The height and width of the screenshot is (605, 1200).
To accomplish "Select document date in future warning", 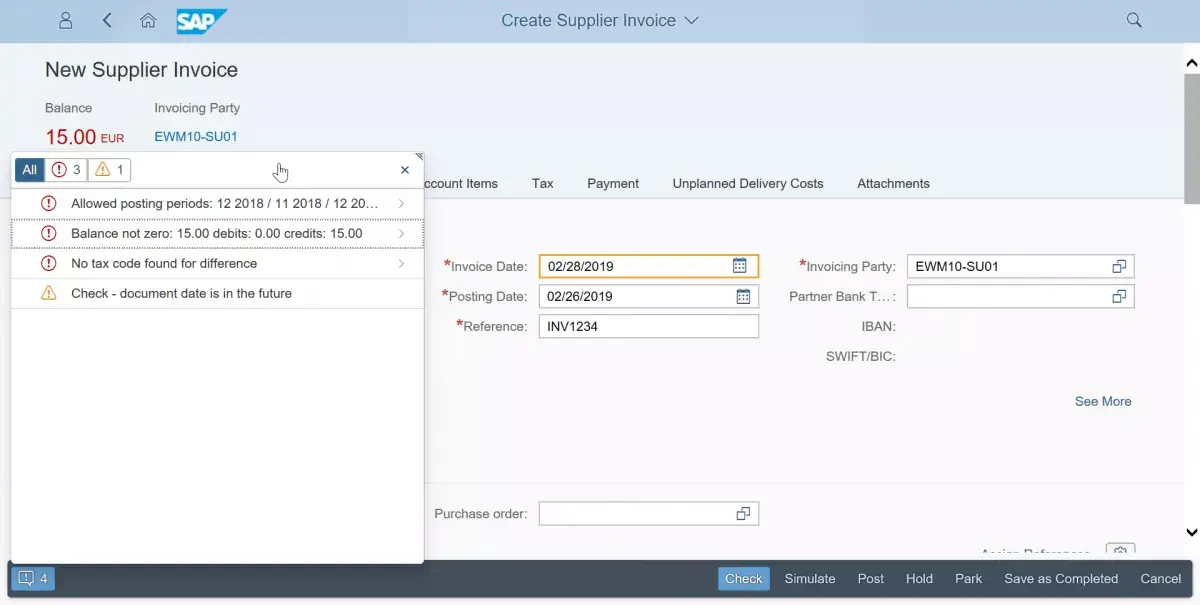I will click(217, 293).
